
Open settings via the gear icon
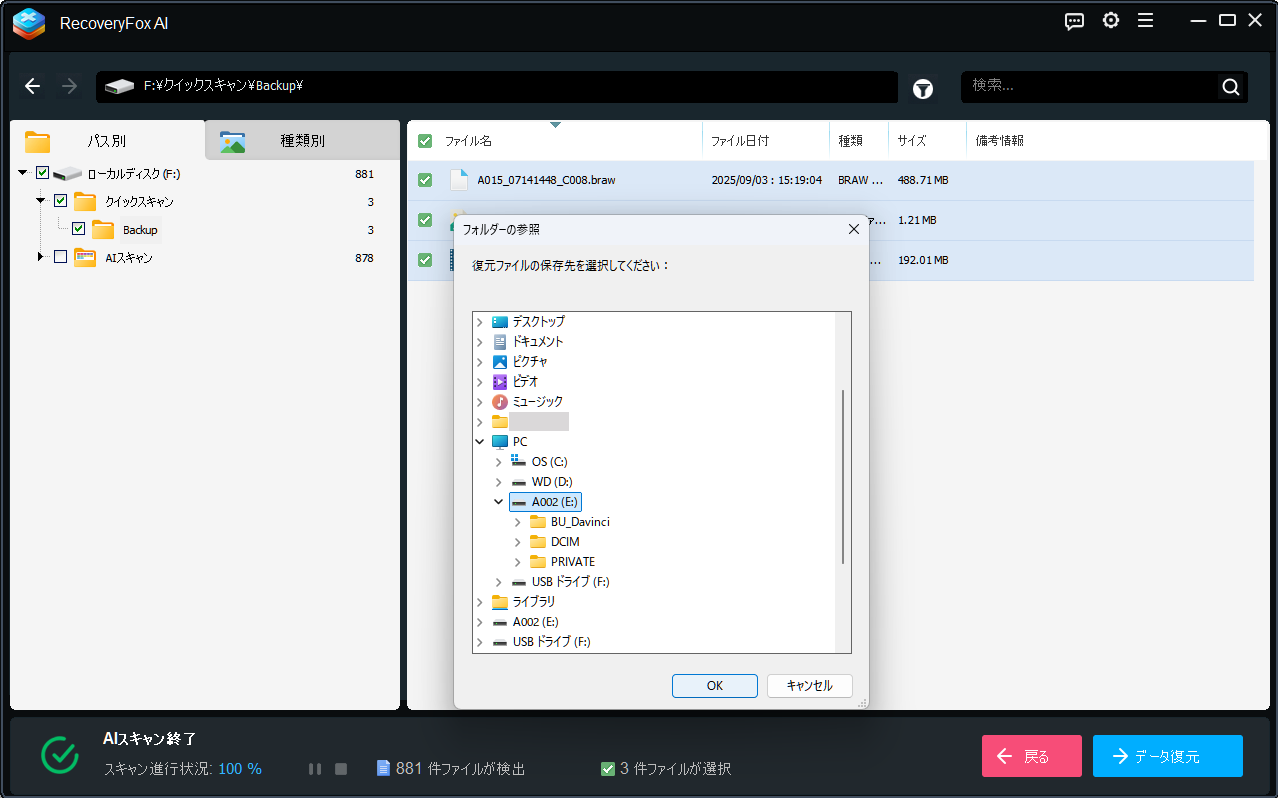point(1110,21)
